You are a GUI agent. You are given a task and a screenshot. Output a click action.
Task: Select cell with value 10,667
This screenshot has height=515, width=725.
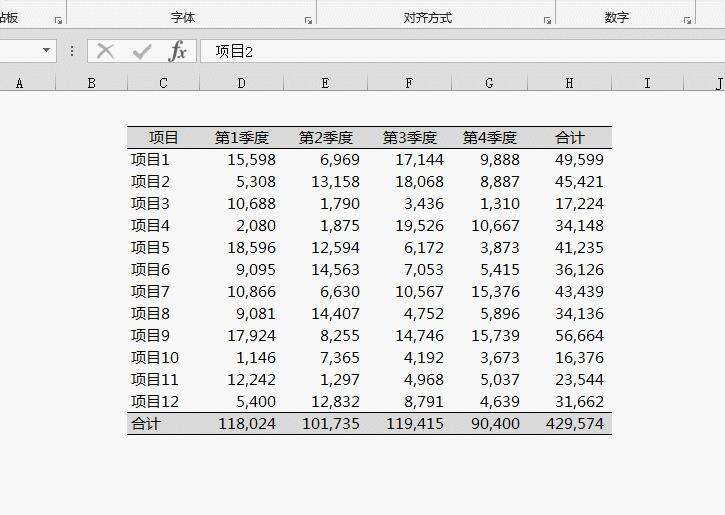(489, 226)
